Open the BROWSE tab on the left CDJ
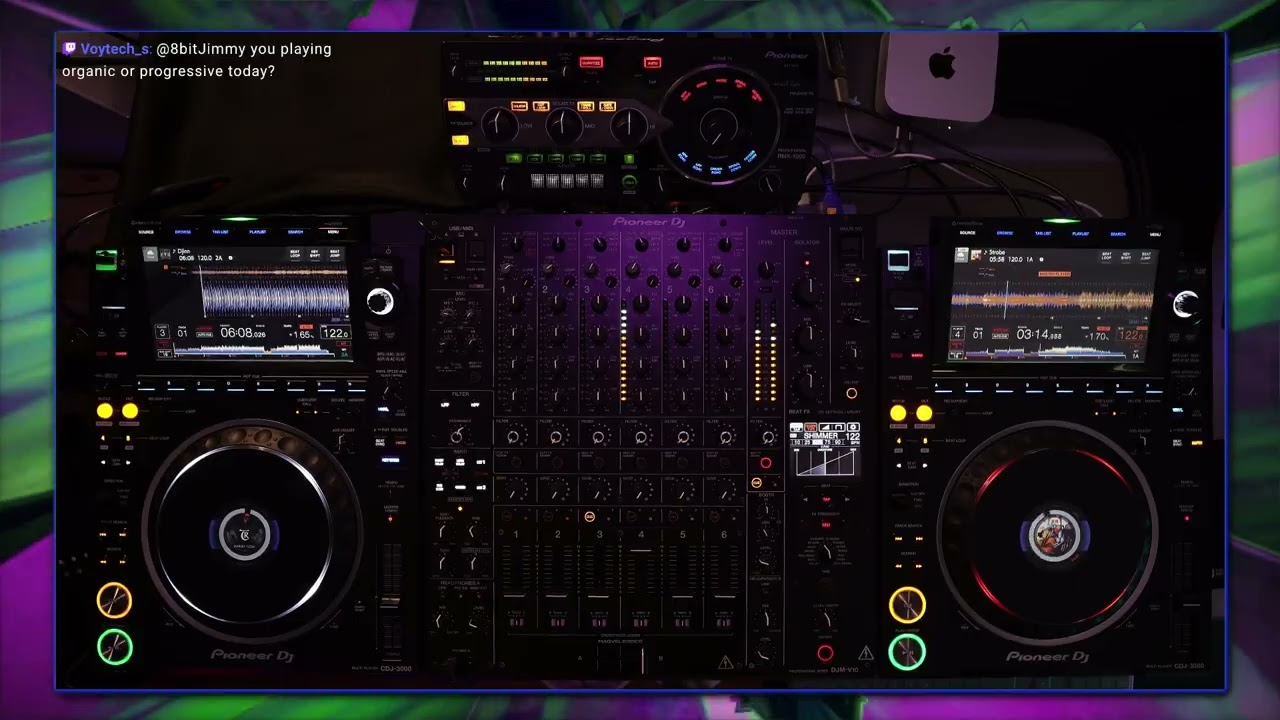This screenshot has width=1280, height=720. tap(183, 232)
